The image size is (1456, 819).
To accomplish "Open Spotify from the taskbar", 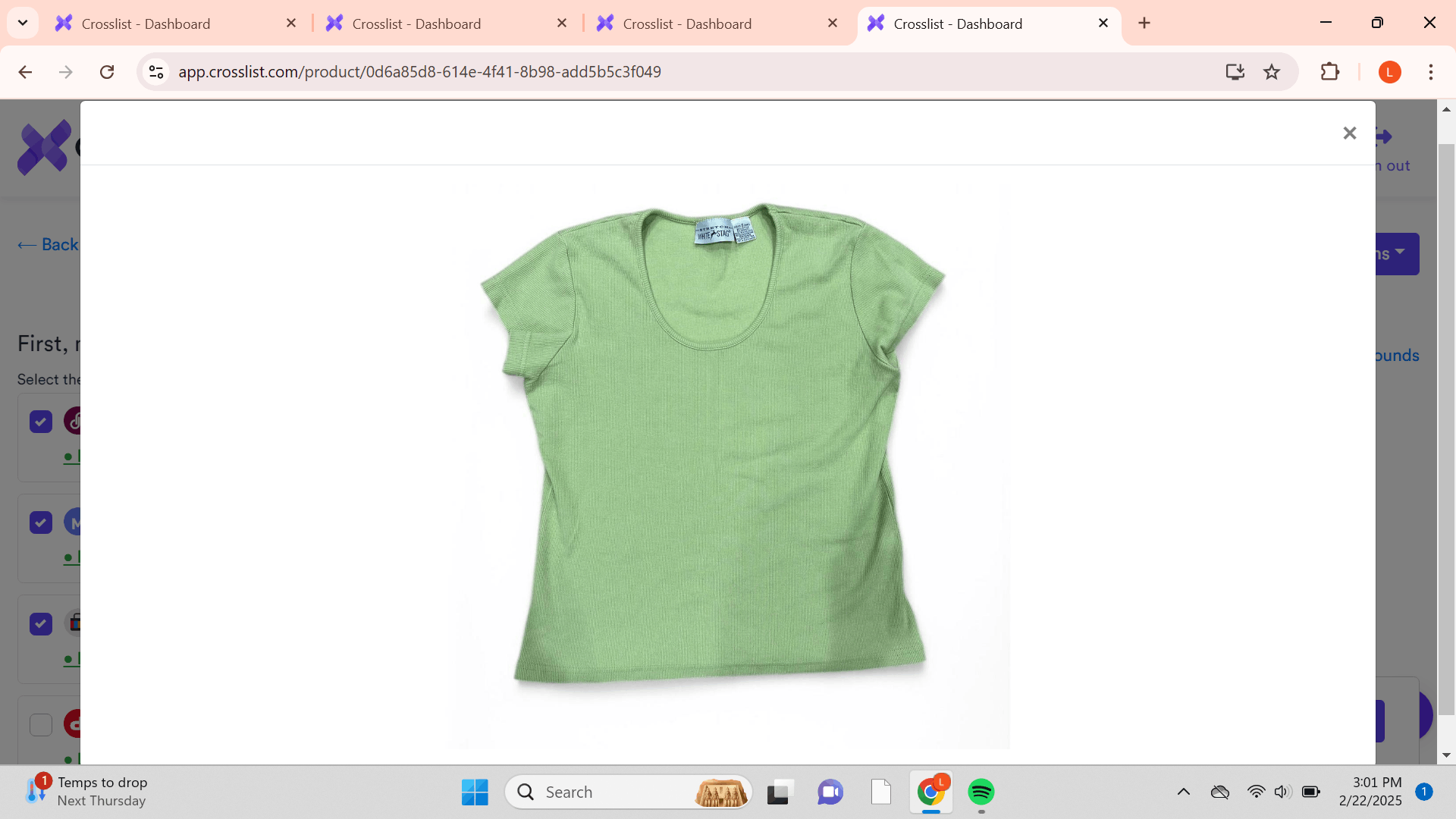I will [x=981, y=792].
